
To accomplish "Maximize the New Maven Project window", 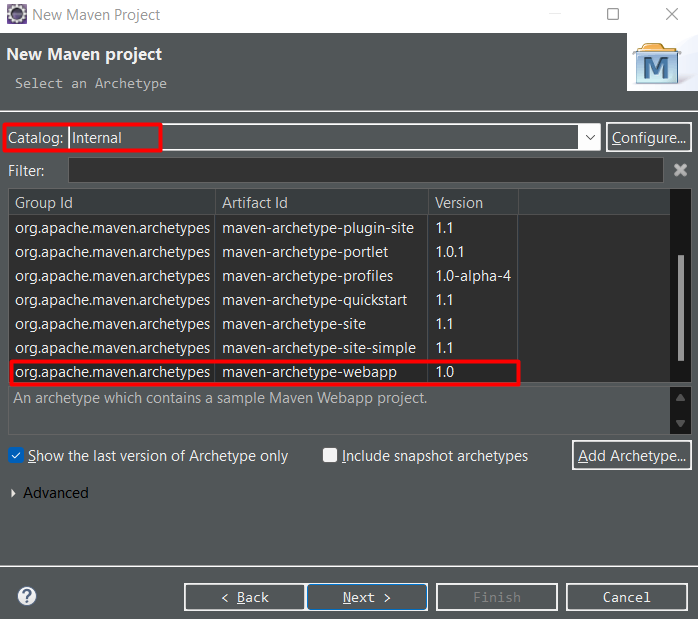I will (x=613, y=14).
